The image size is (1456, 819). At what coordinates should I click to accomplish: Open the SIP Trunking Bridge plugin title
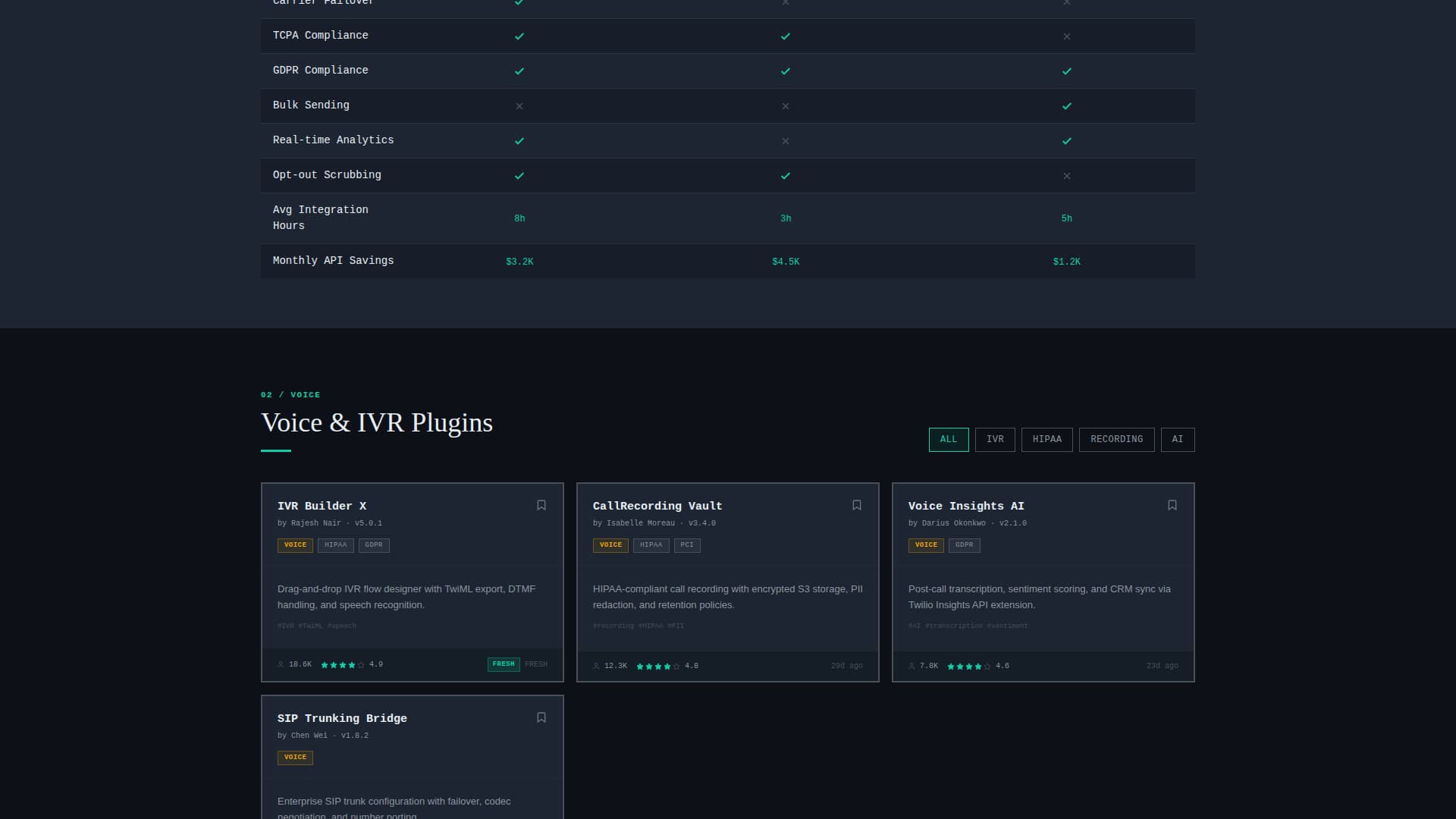[342, 718]
